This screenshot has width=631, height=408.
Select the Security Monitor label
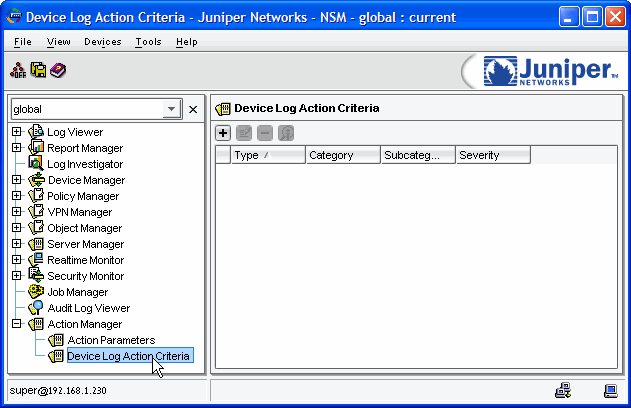point(86,276)
